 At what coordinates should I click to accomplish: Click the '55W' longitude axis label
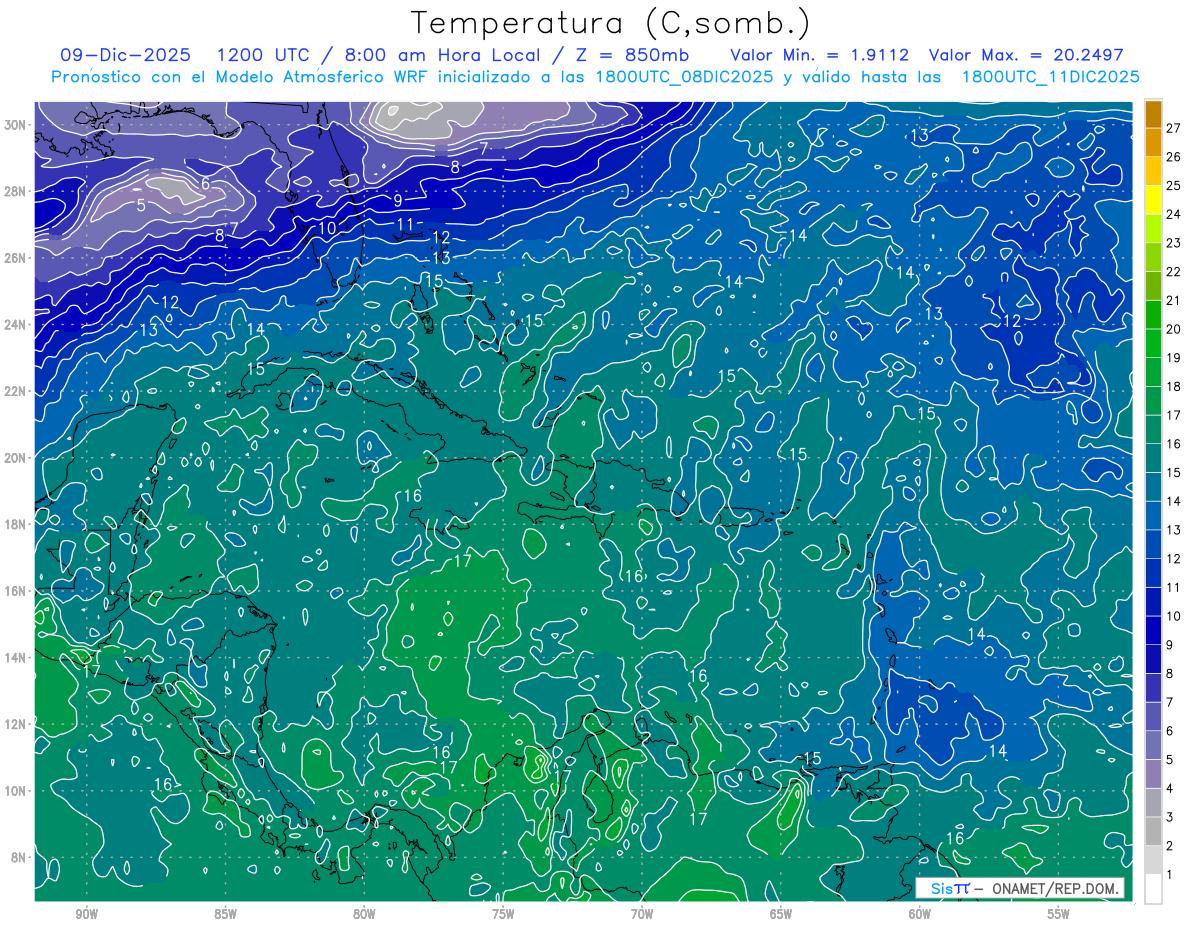pyautogui.click(x=1059, y=914)
